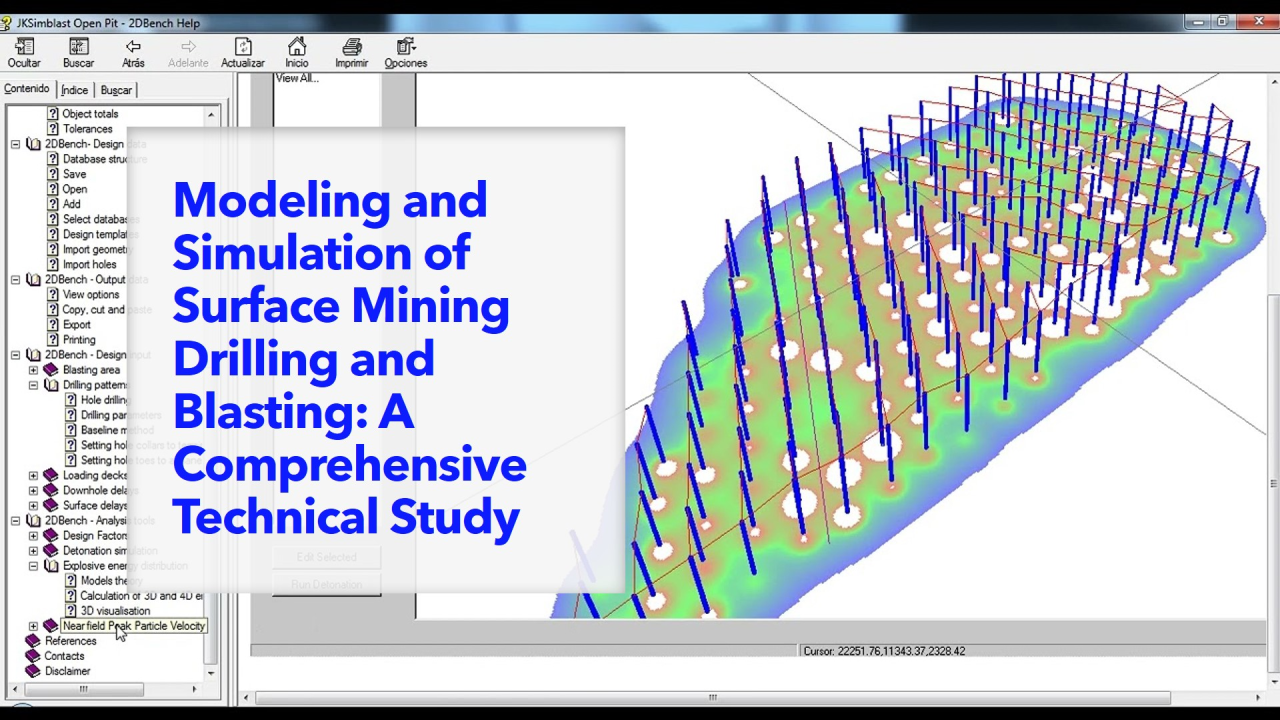The image size is (1280, 720).
Task: Click the help icon beside Object totals
Action: coord(53,114)
